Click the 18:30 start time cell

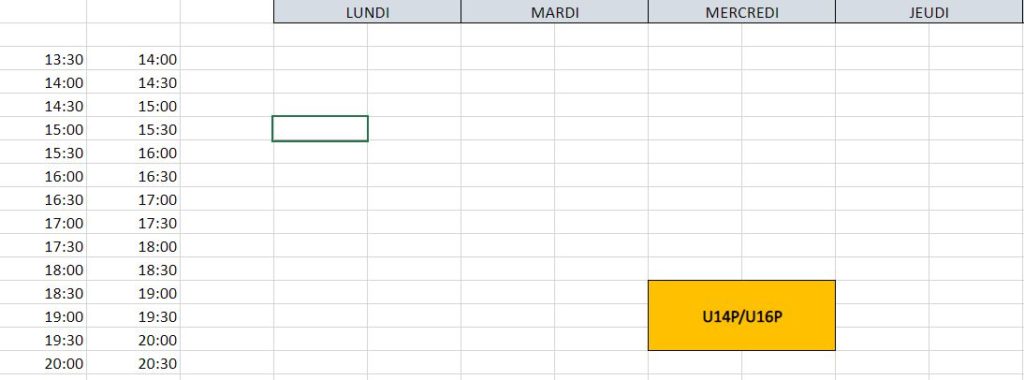tap(43, 294)
